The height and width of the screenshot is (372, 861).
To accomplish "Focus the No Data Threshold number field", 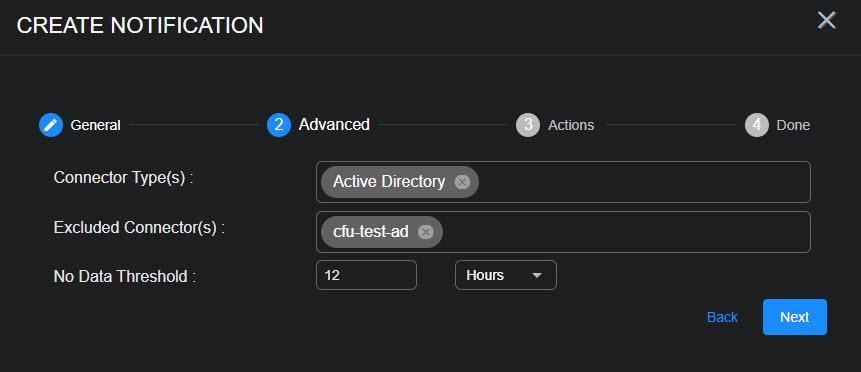I will (x=366, y=275).
